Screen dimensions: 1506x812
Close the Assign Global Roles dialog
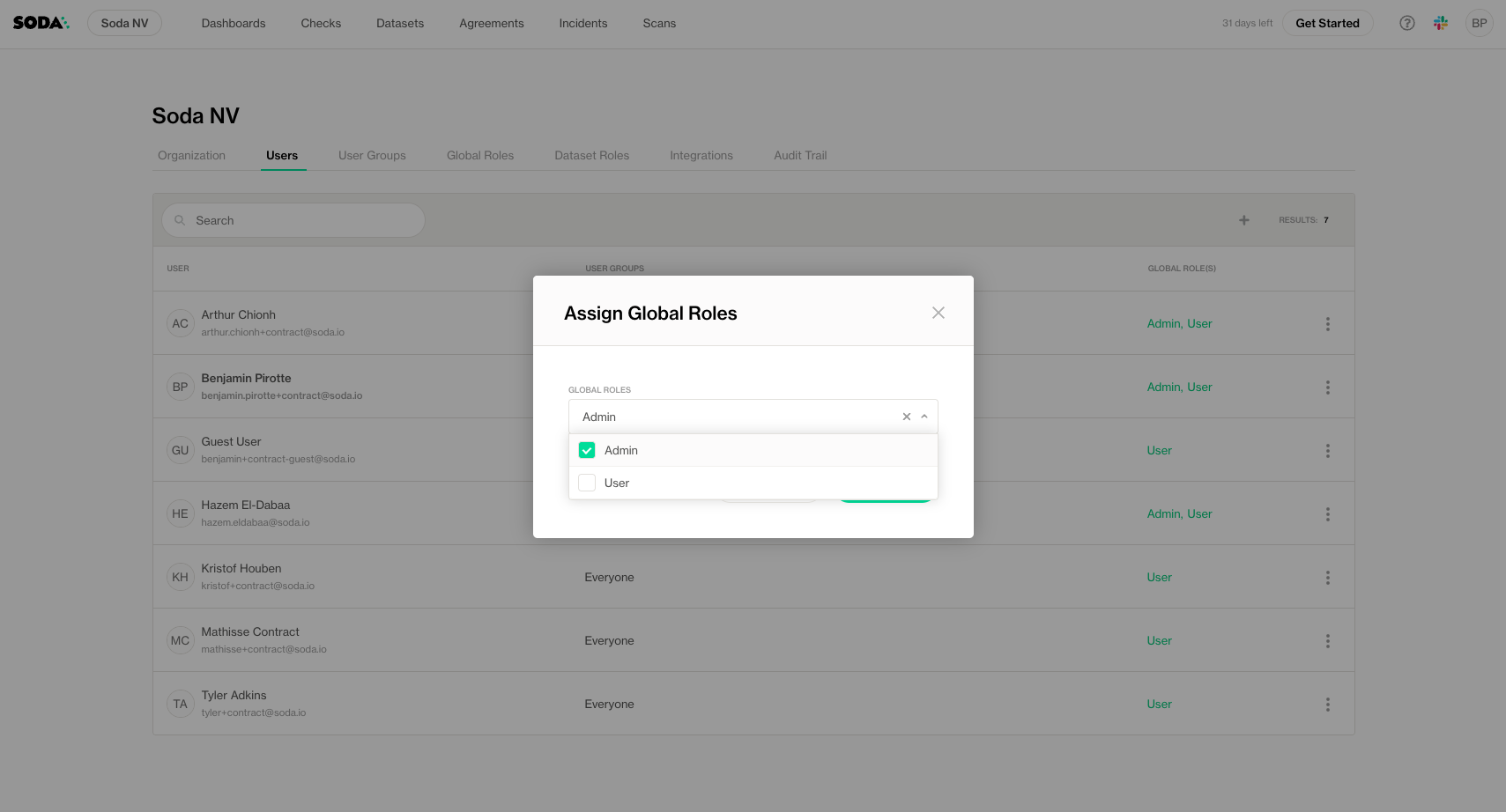tap(938, 313)
